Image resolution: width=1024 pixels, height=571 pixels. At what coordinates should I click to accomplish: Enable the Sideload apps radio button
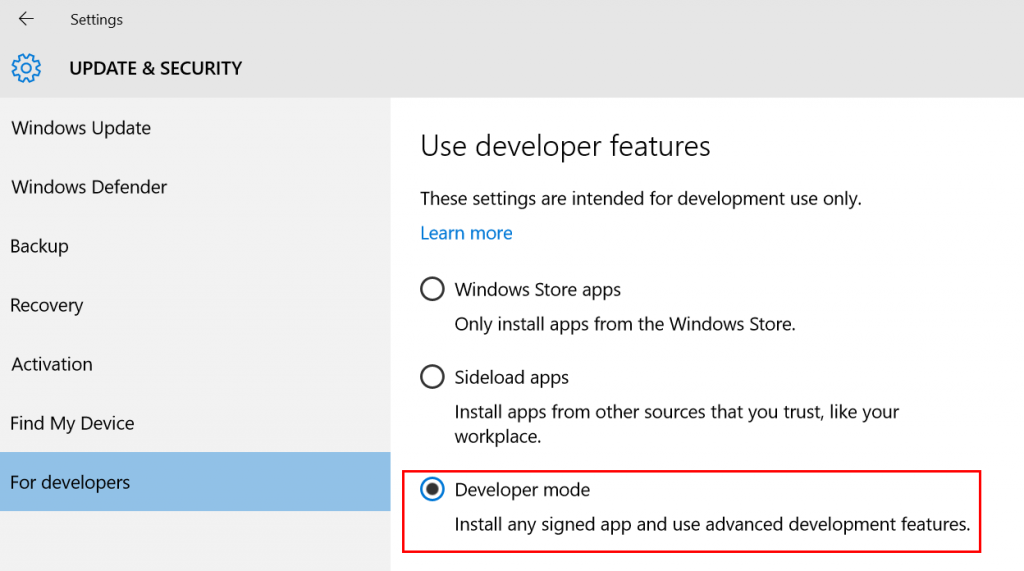[x=432, y=377]
